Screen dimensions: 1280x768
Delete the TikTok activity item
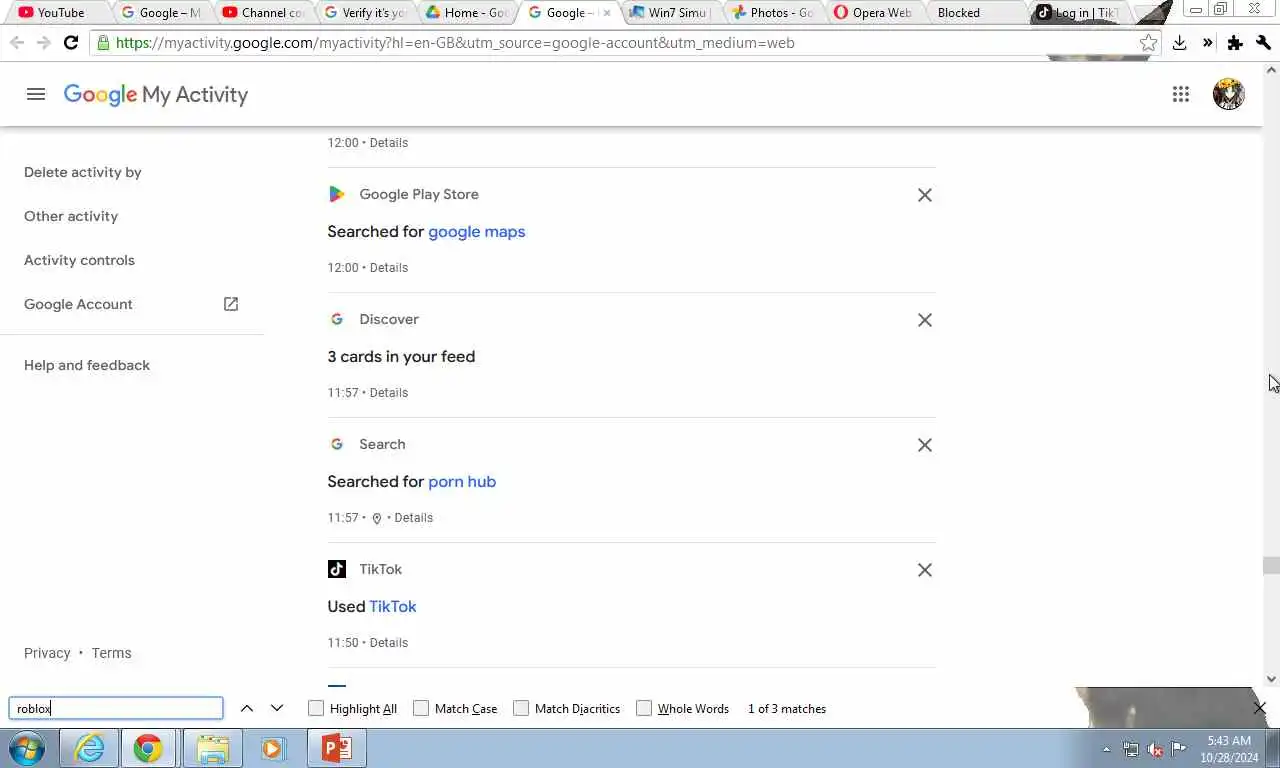point(925,570)
